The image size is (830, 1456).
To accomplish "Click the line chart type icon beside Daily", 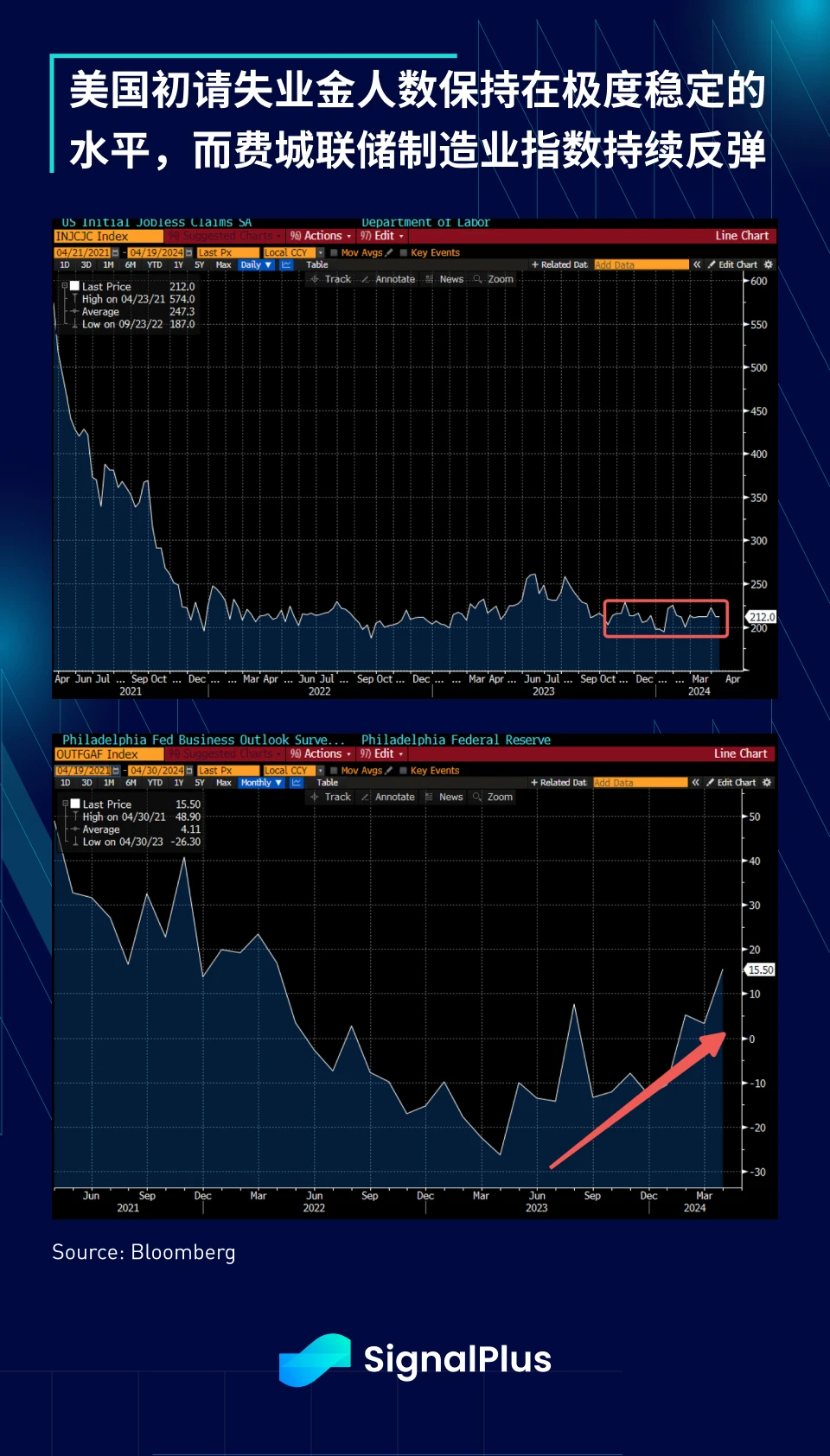I will pyautogui.click(x=286, y=264).
